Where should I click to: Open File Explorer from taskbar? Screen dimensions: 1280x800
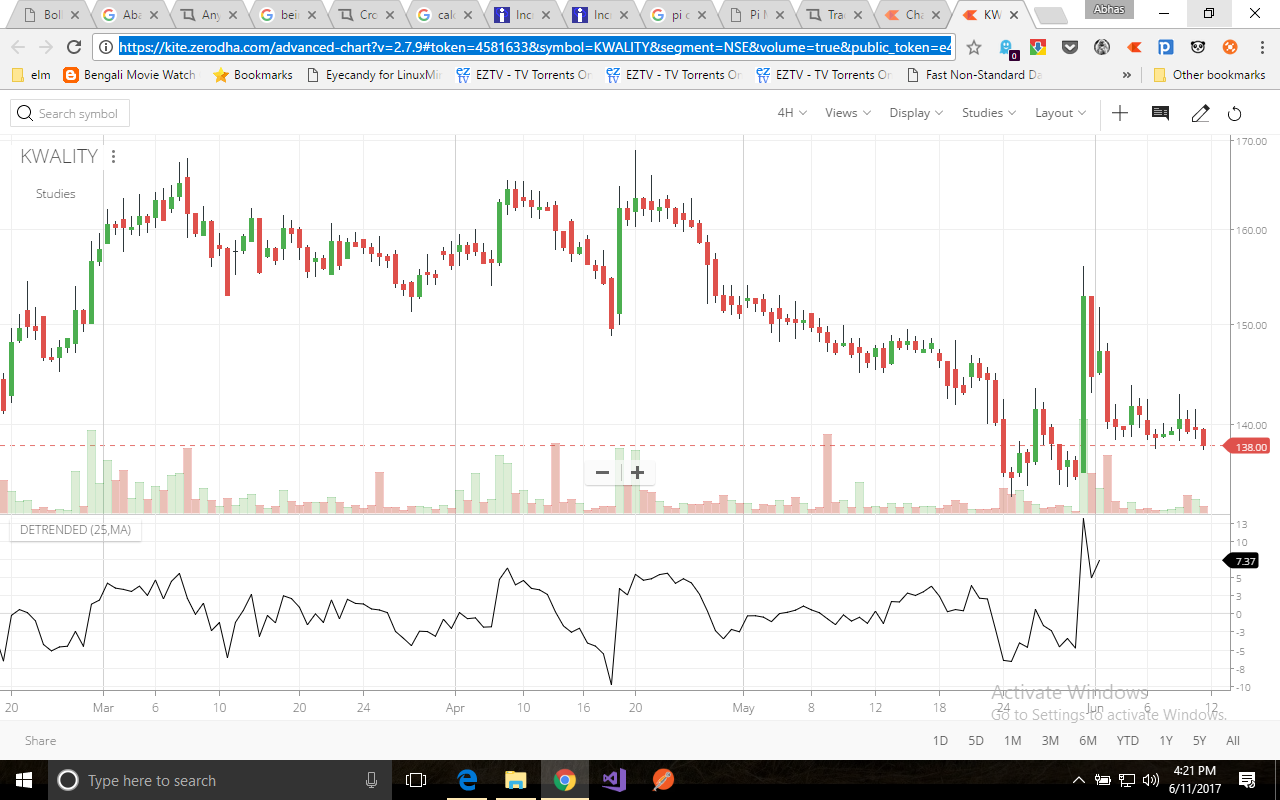pos(515,780)
